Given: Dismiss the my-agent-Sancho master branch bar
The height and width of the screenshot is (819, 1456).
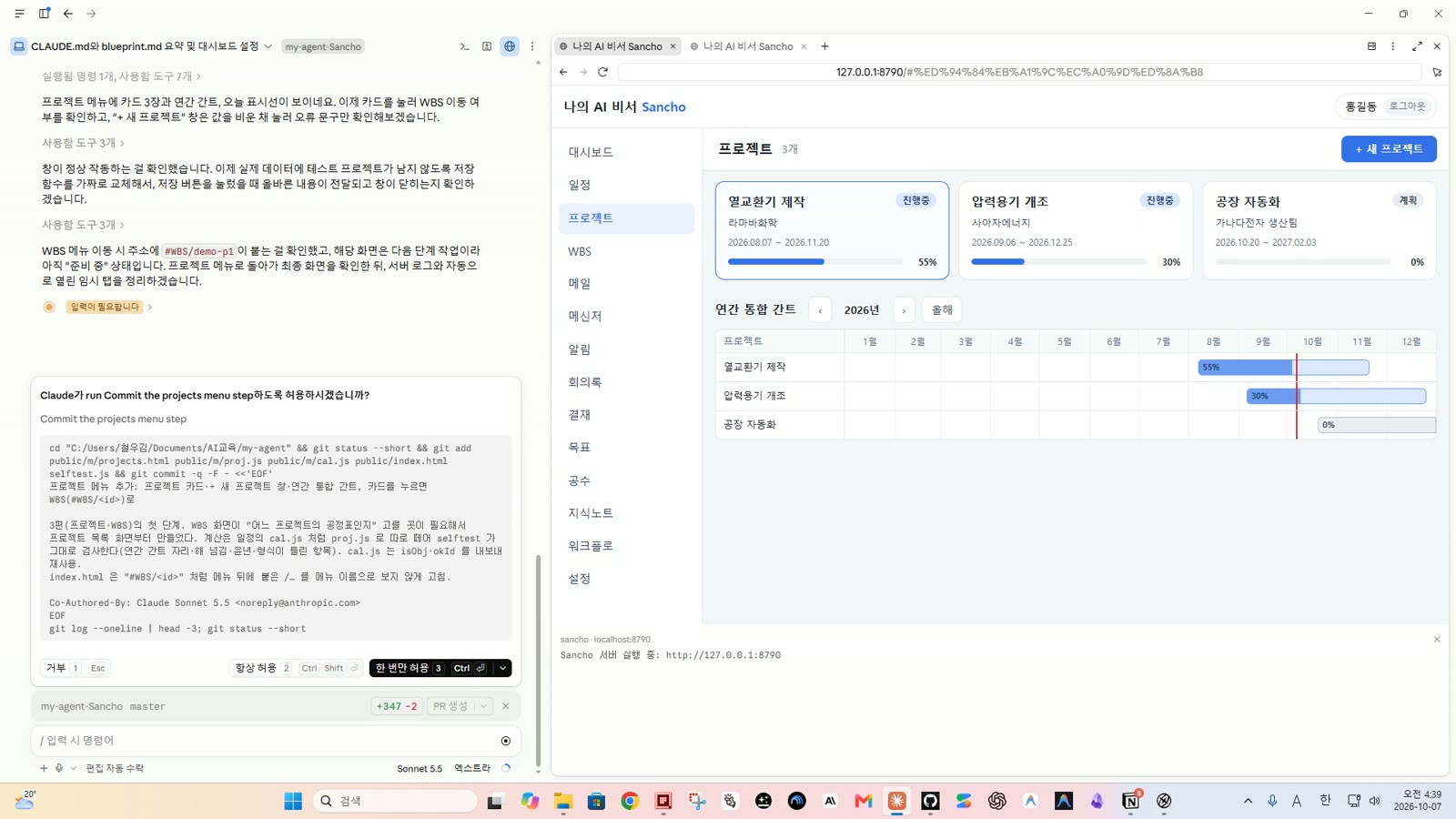Looking at the screenshot, I should (x=506, y=706).
